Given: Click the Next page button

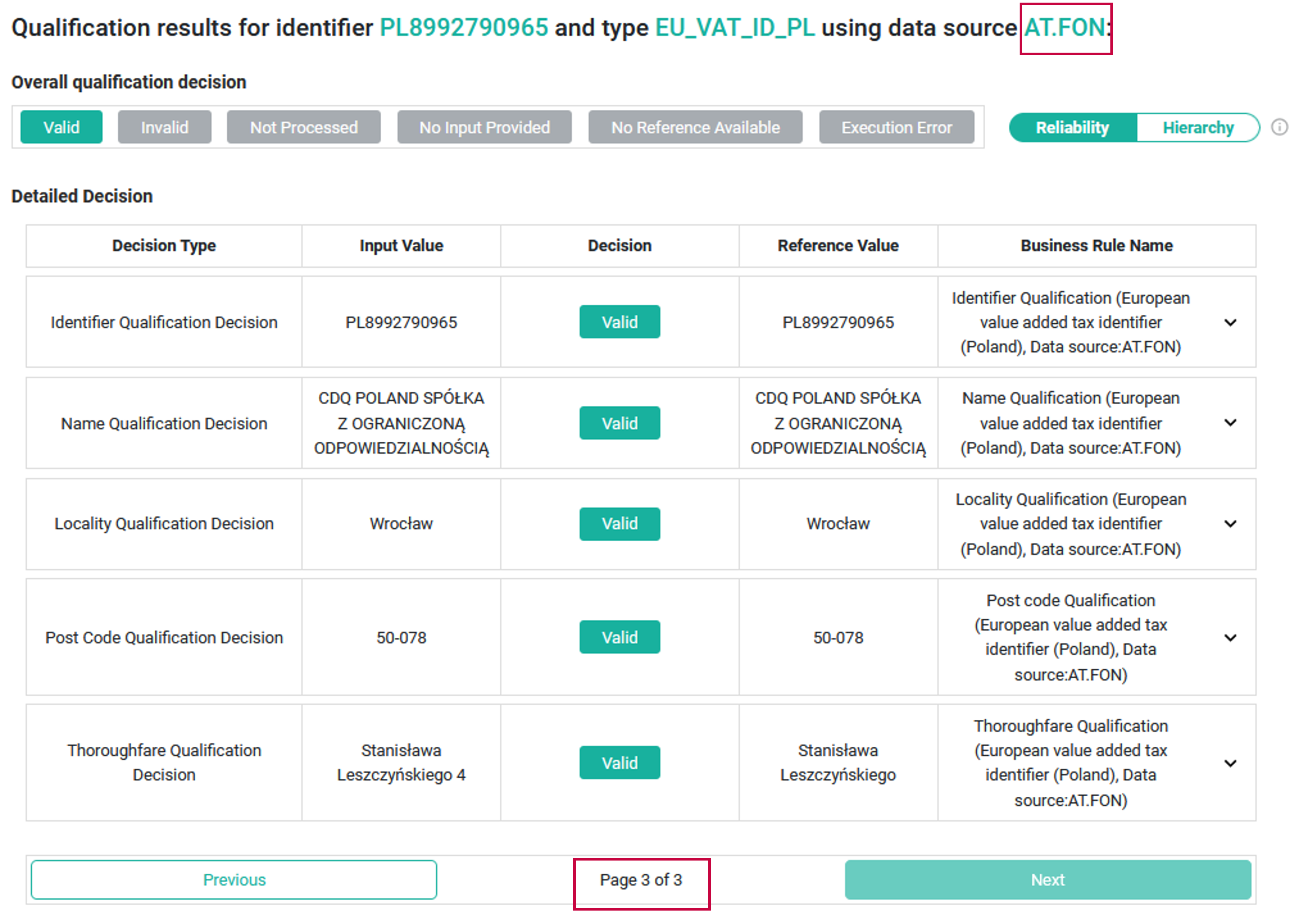Looking at the screenshot, I should (1047, 880).
